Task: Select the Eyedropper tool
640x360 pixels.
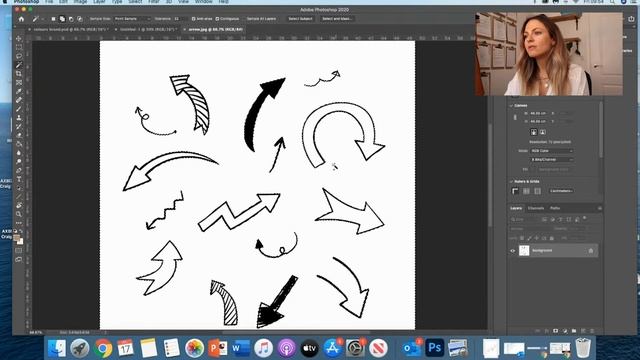Action: (19, 91)
